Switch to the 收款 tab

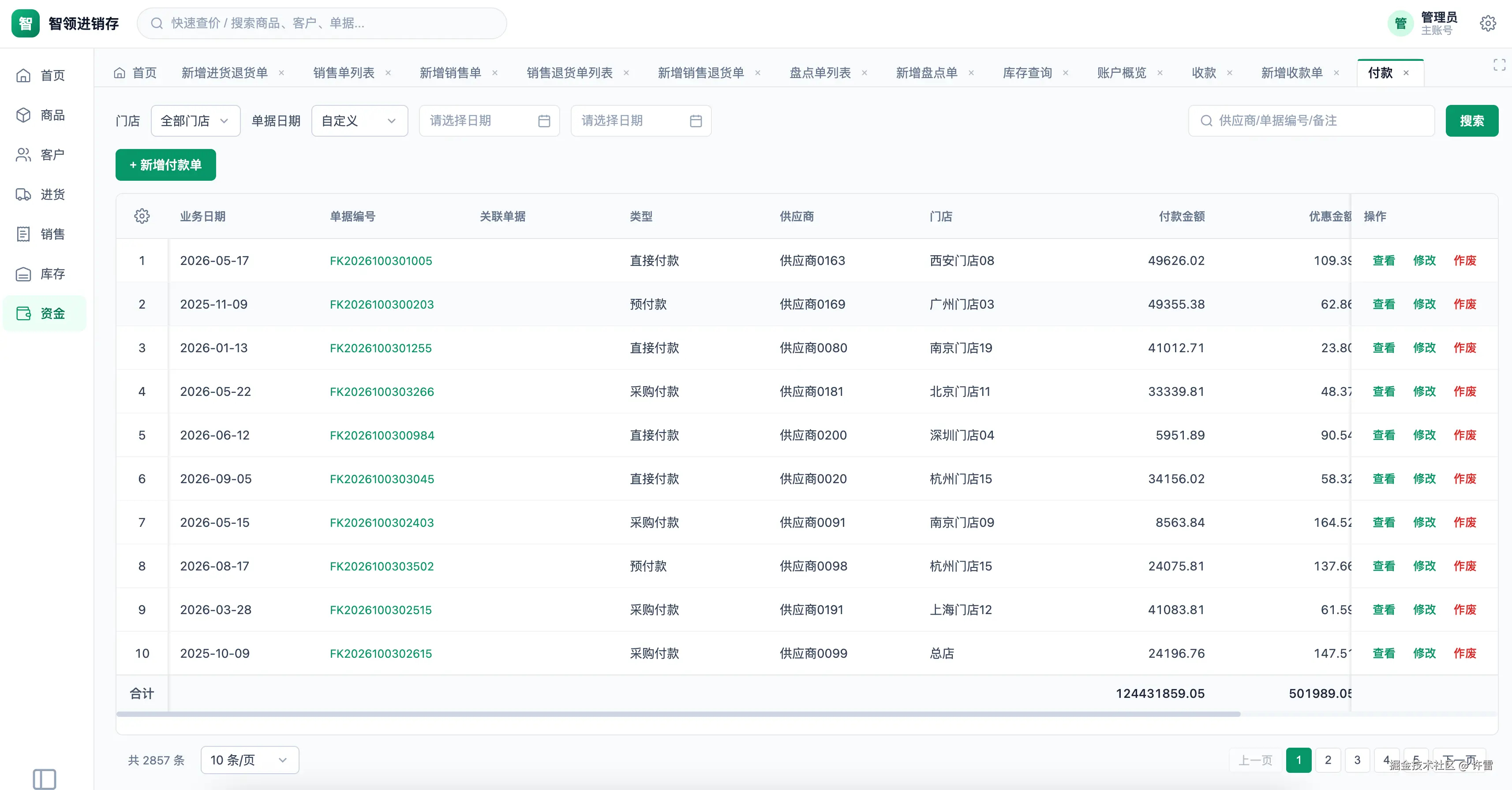coord(1204,73)
